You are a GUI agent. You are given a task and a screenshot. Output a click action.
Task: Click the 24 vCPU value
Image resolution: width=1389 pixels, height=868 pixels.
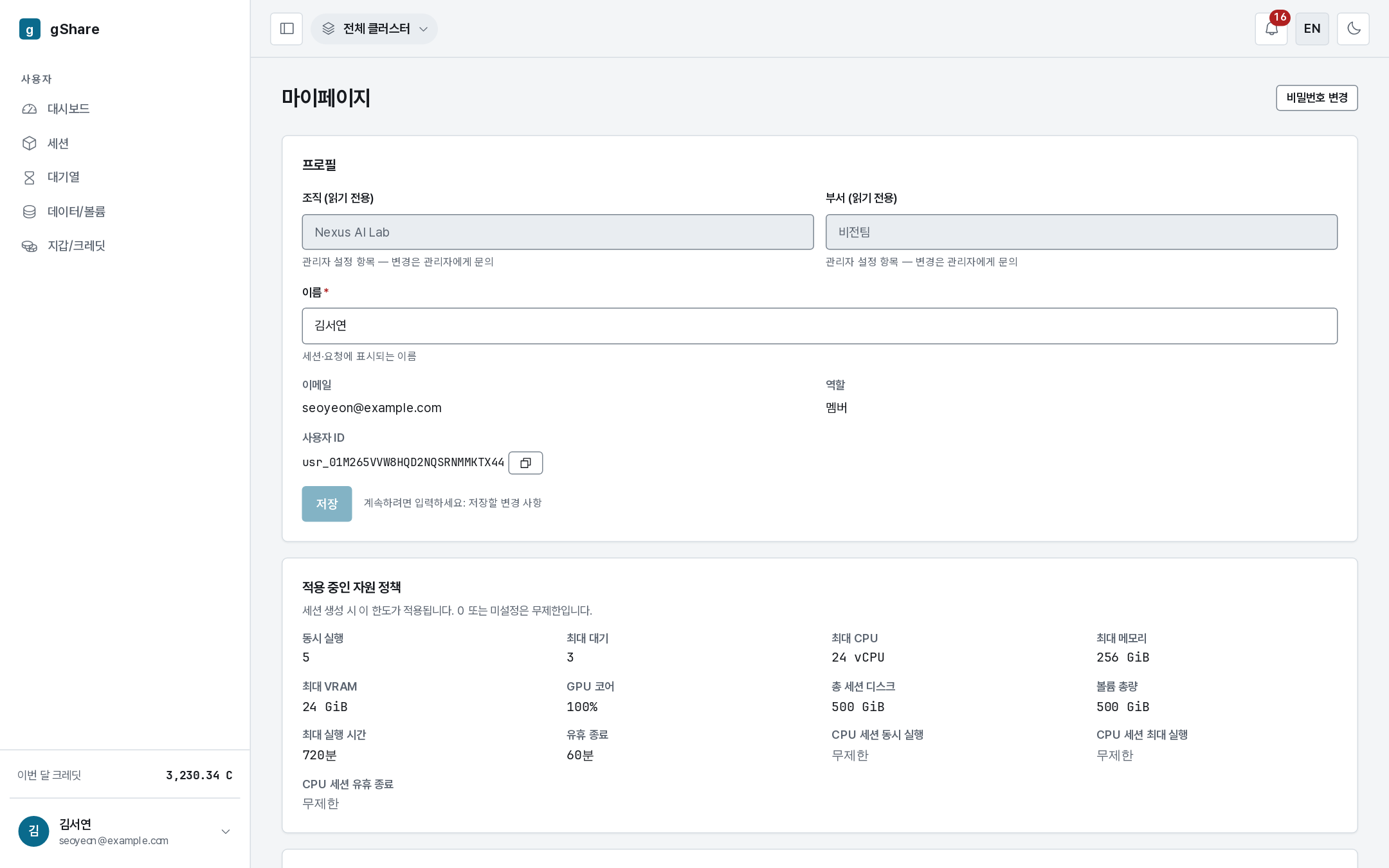click(x=858, y=657)
